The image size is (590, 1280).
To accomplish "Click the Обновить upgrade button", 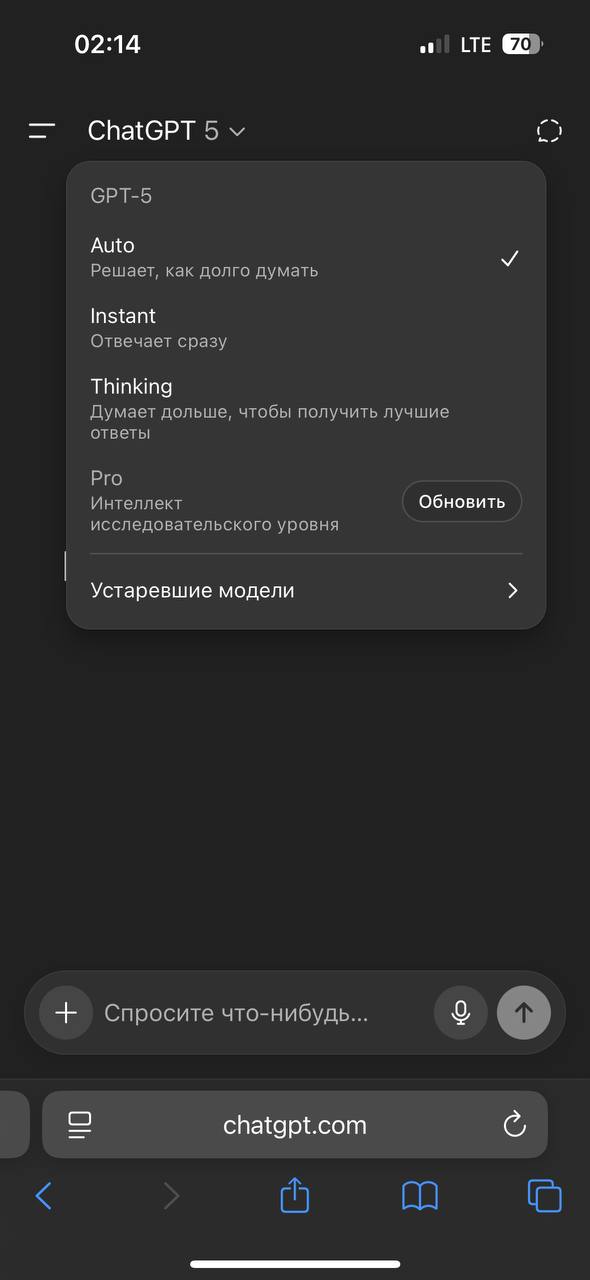I will click(462, 501).
